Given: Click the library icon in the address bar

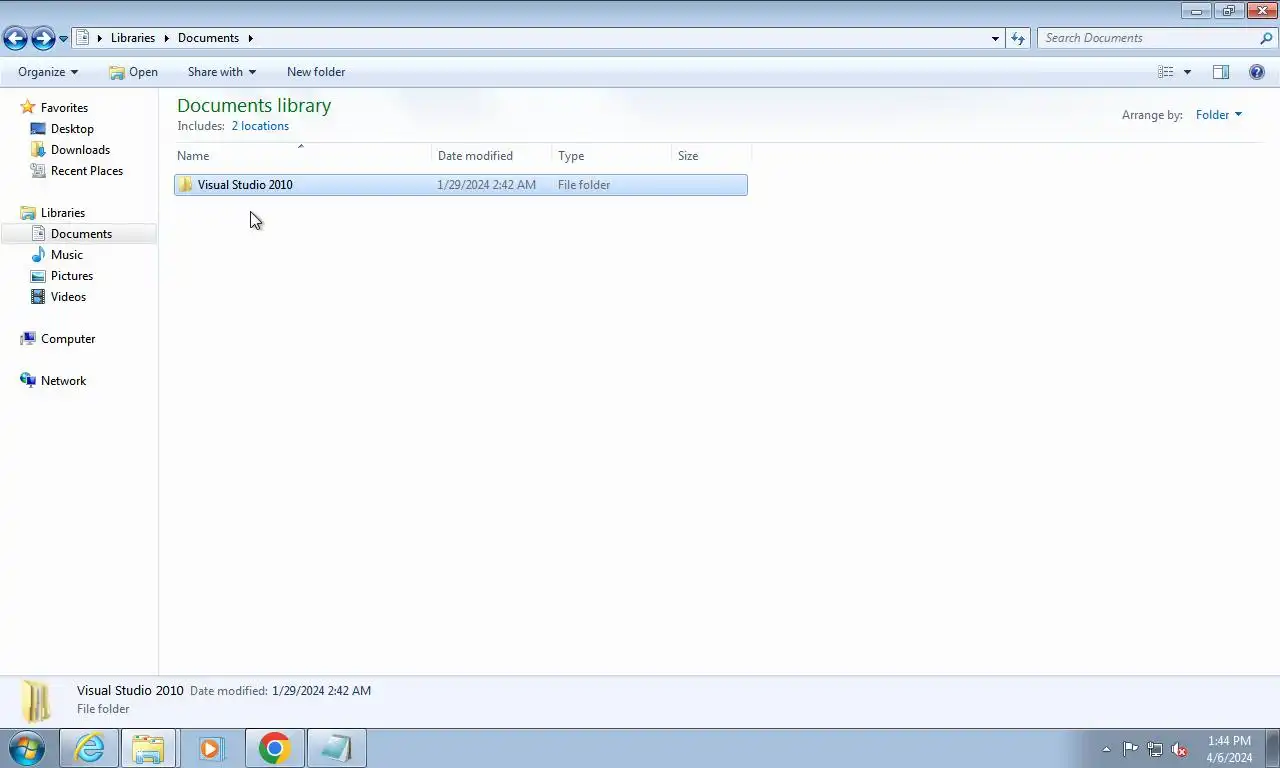Looking at the screenshot, I should coord(83,38).
